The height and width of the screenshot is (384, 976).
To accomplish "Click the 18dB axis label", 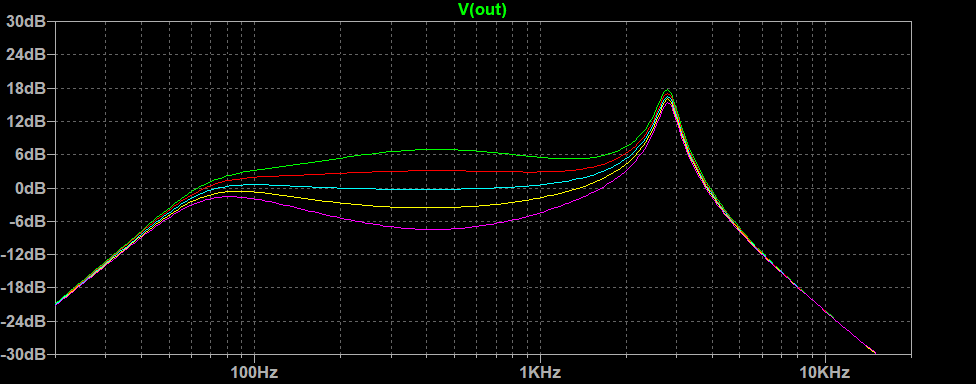I will pos(26,88).
